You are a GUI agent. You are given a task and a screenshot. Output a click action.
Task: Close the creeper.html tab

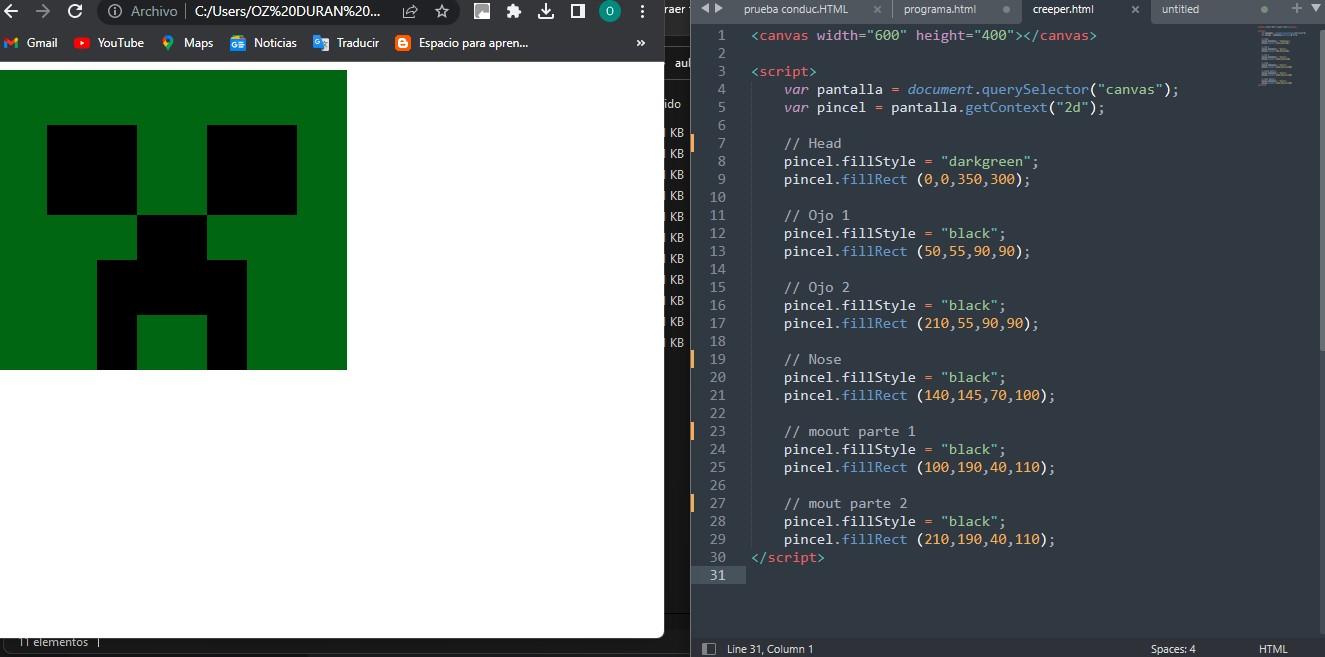1135,9
